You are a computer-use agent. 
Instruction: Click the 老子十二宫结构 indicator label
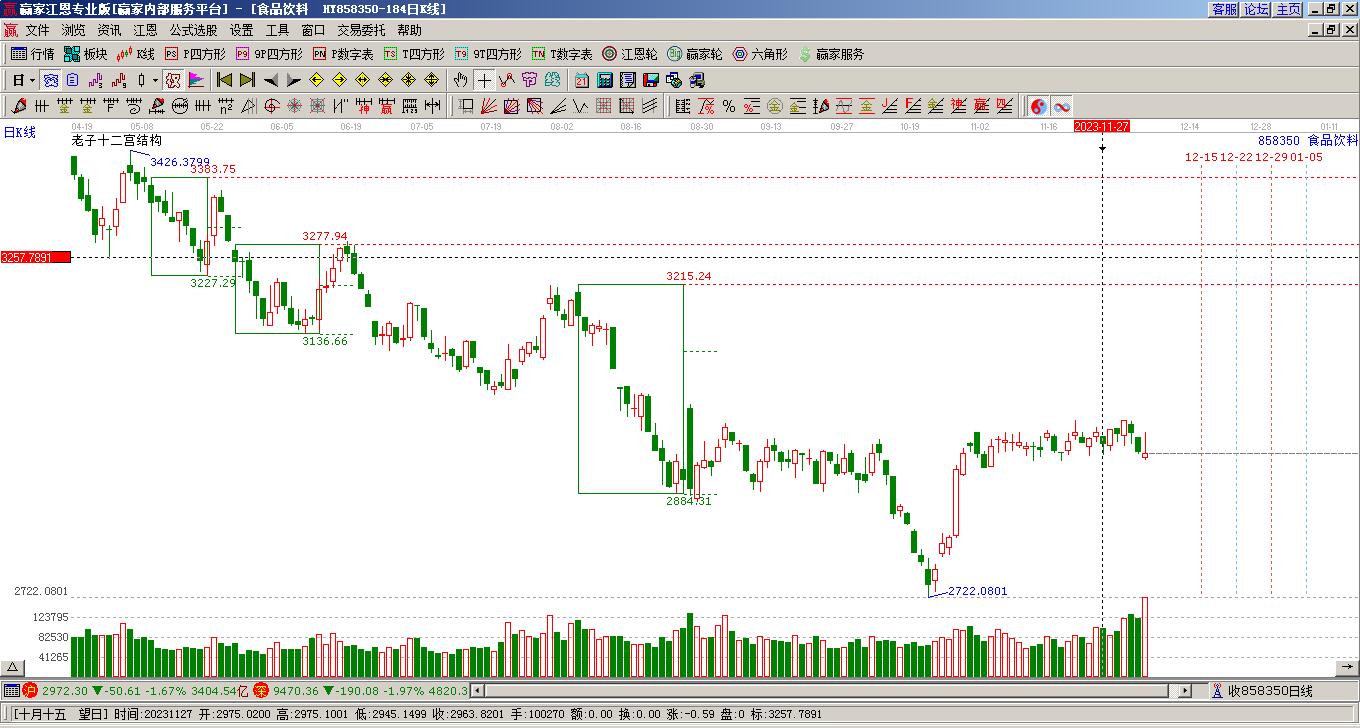(116, 141)
